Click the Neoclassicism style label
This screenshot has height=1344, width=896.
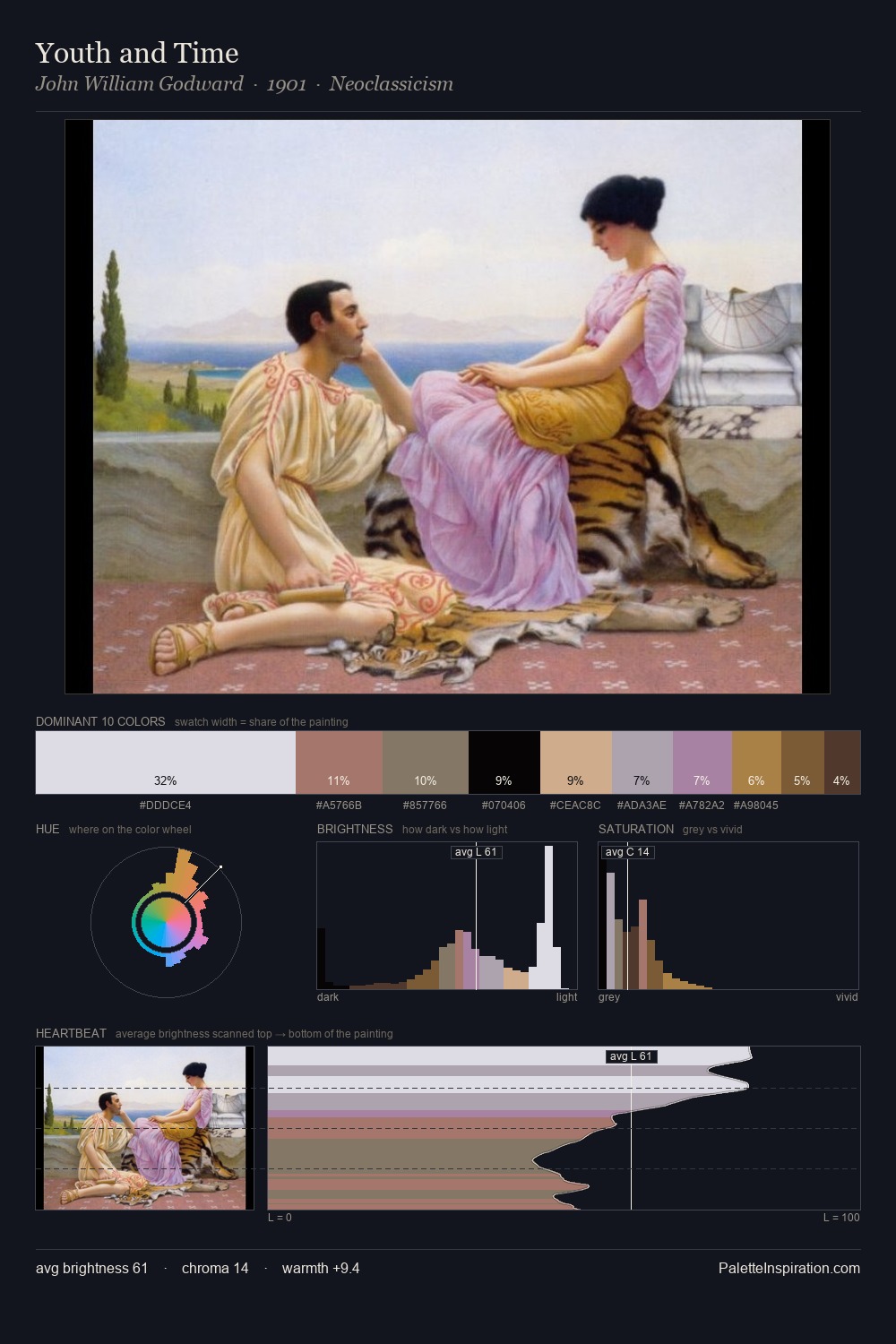[391, 84]
